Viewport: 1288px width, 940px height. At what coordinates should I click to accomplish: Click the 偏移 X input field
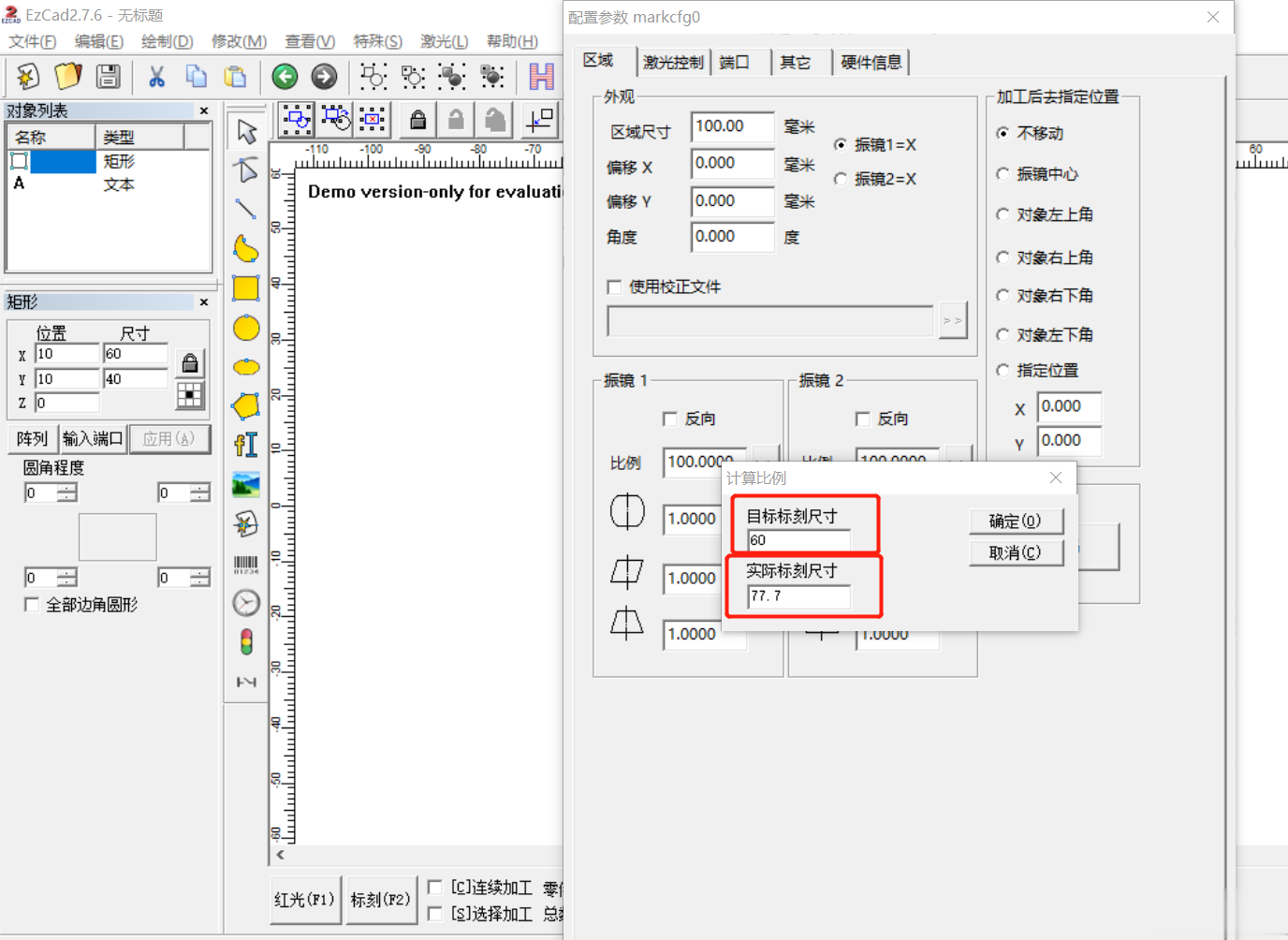733,164
